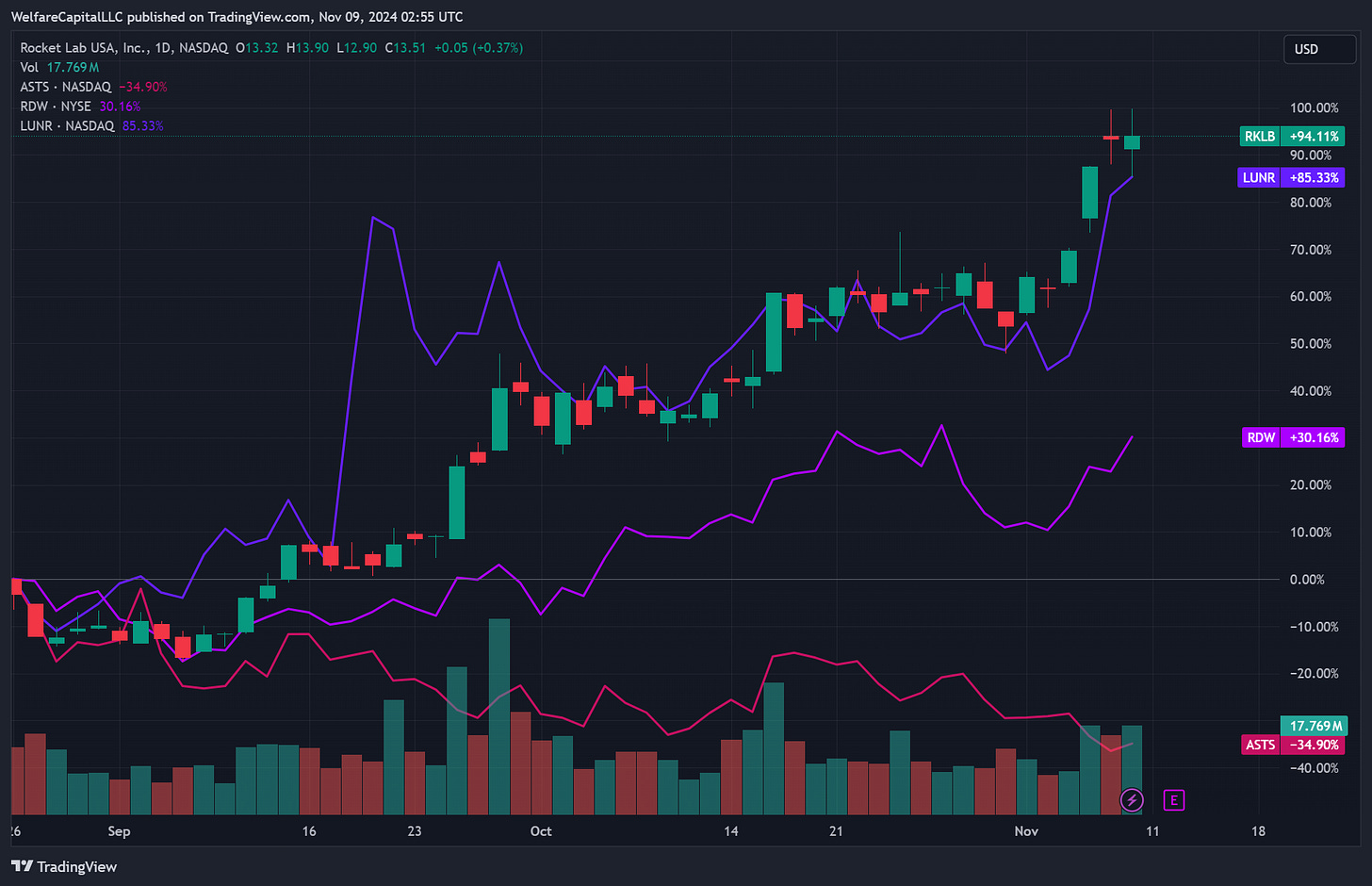Click the RKLB +94.11% price label
Screen dimensions: 1372x886
coord(1292,137)
